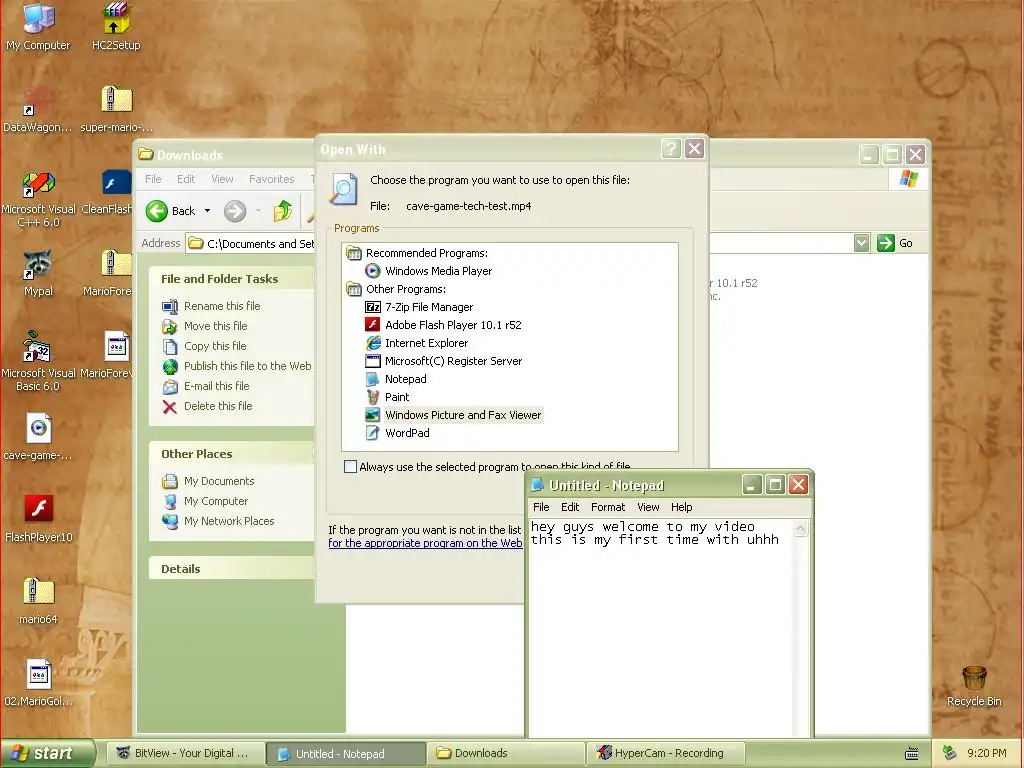Select Windows Picture and Fax Viewer
The height and width of the screenshot is (768, 1024).
pyautogui.click(x=454, y=415)
